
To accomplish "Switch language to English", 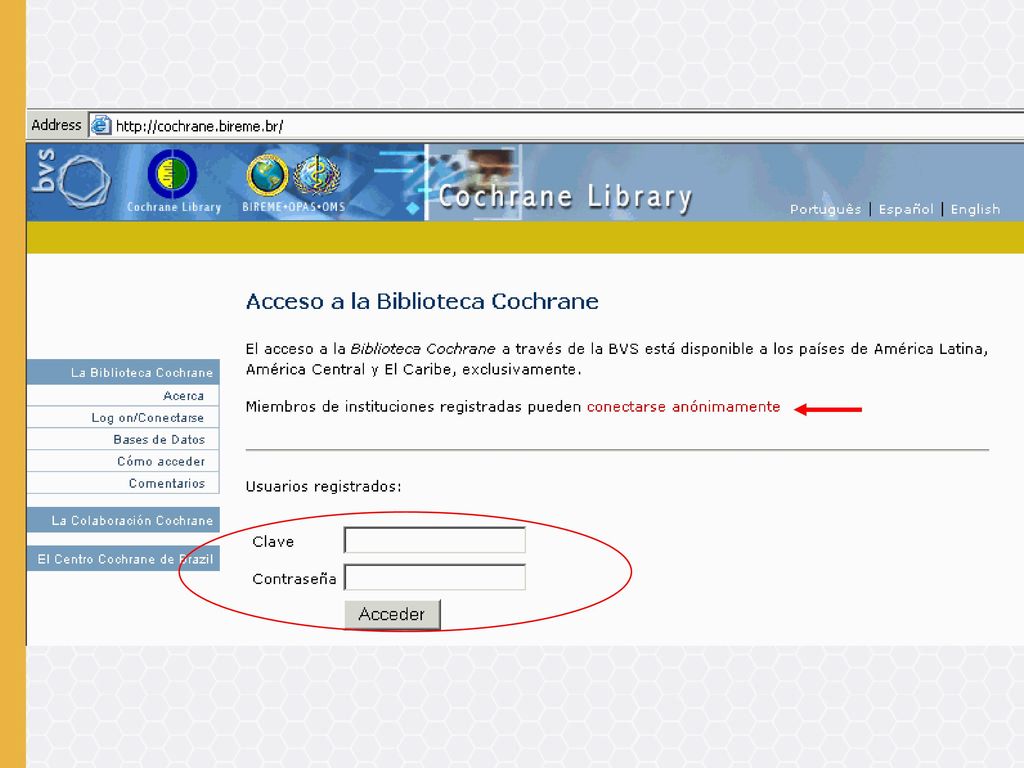I will [x=975, y=209].
